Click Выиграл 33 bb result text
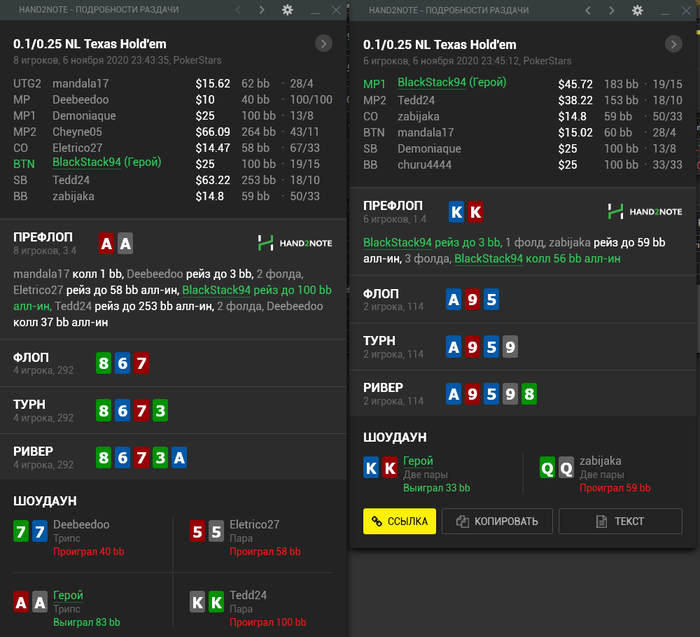Screen dimensions: 700x637 coord(437,488)
